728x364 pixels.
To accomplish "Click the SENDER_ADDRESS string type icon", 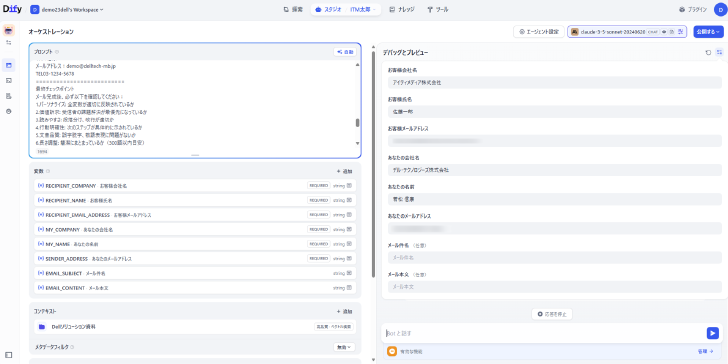I will pyautogui.click(x=349, y=258).
